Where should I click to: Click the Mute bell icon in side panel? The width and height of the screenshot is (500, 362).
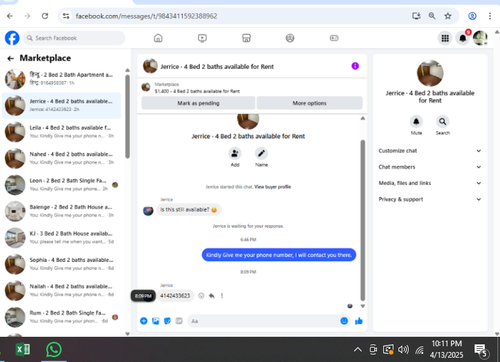(x=416, y=121)
